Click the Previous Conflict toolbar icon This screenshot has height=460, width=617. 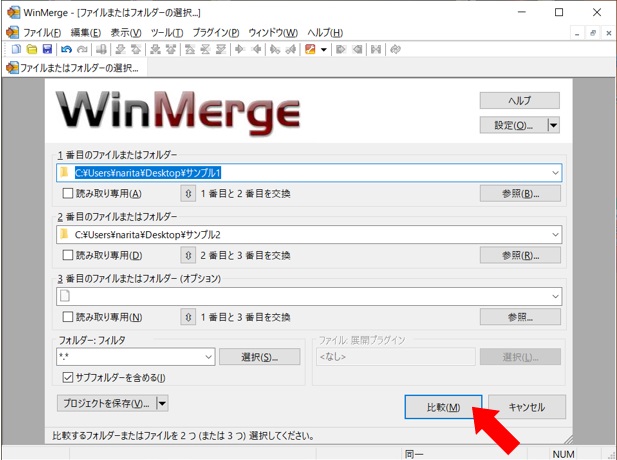pos(171,49)
